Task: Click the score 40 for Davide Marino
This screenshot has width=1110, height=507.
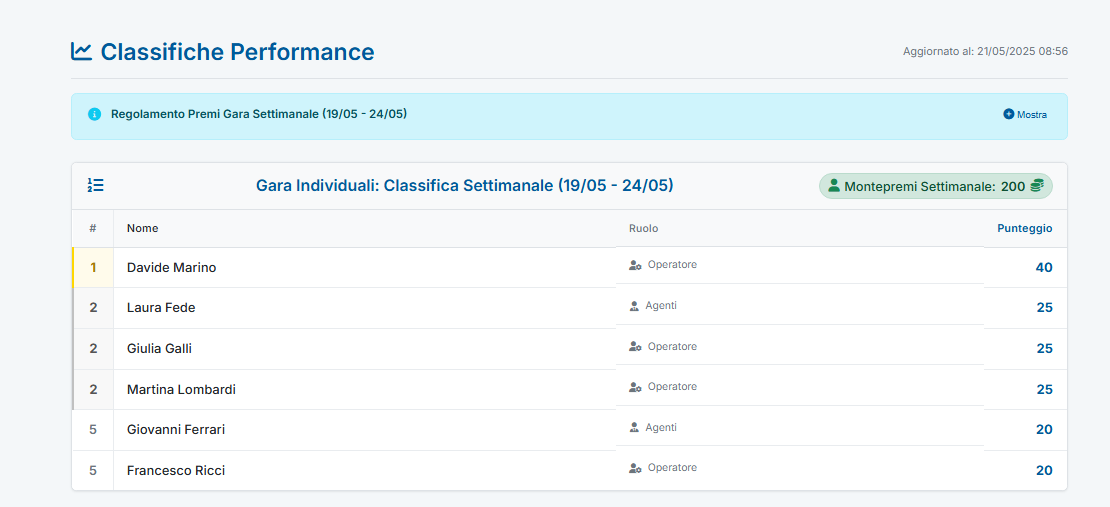Action: 1043,268
